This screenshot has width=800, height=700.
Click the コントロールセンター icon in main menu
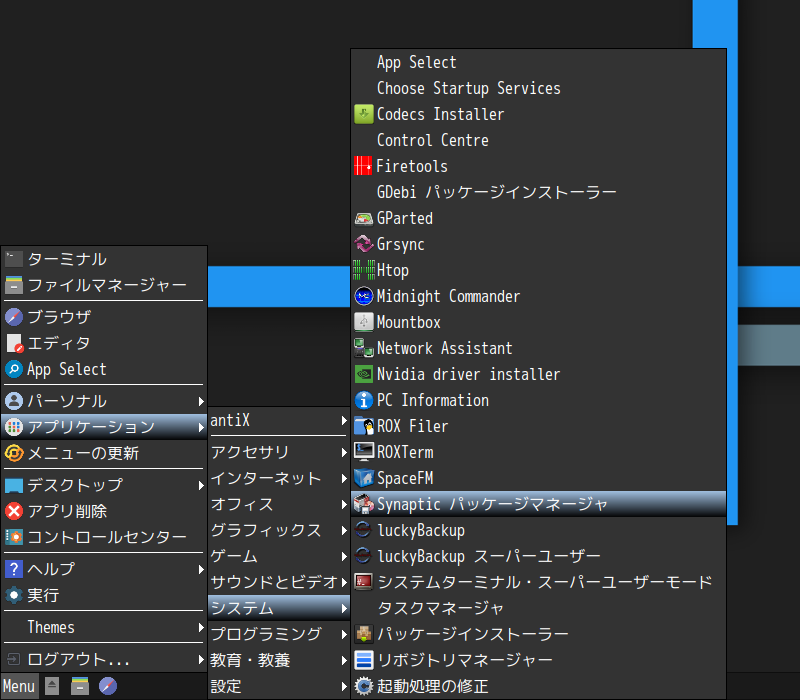tap(14, 537)
